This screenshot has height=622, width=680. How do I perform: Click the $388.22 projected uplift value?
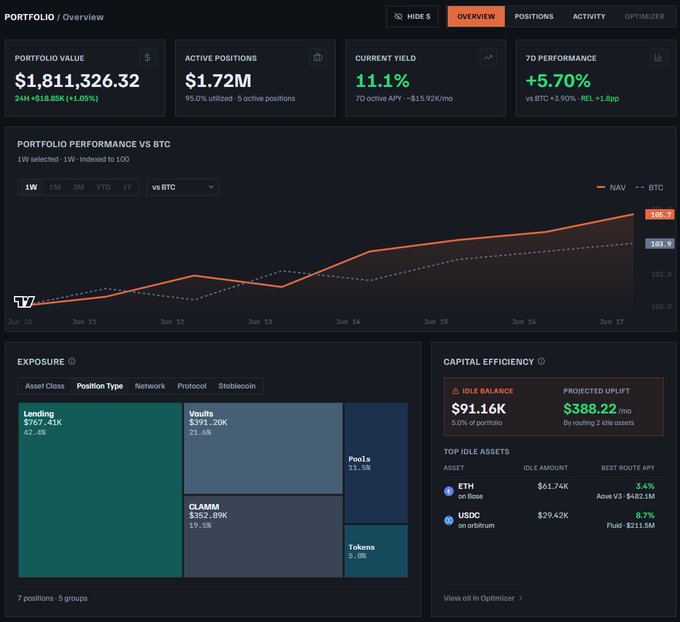pyautogui.click(x=590, y=409)
